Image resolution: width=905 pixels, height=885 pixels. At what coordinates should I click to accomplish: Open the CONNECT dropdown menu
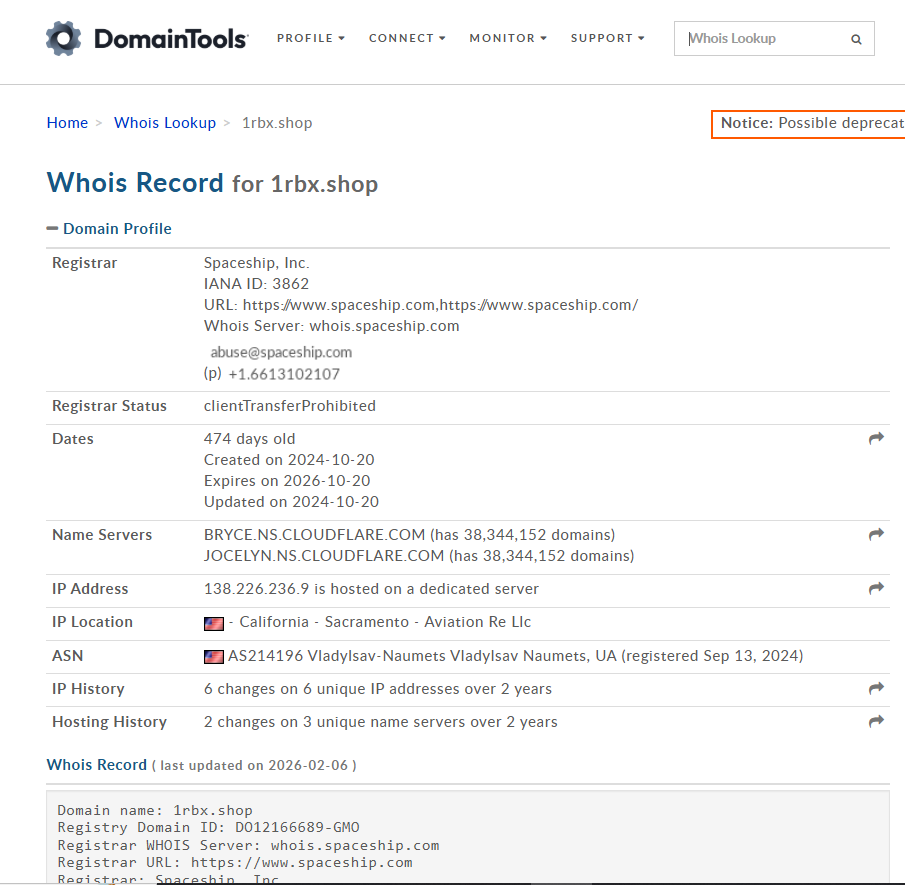(x=407, y=38)
